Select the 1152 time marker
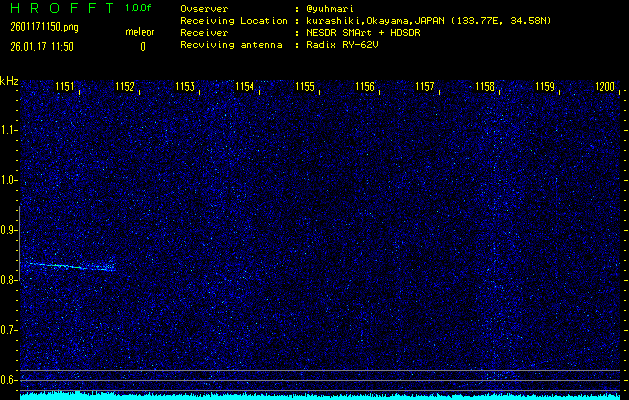Image resolution: width=629 pixels, height=400 pixels. point(125,87)
